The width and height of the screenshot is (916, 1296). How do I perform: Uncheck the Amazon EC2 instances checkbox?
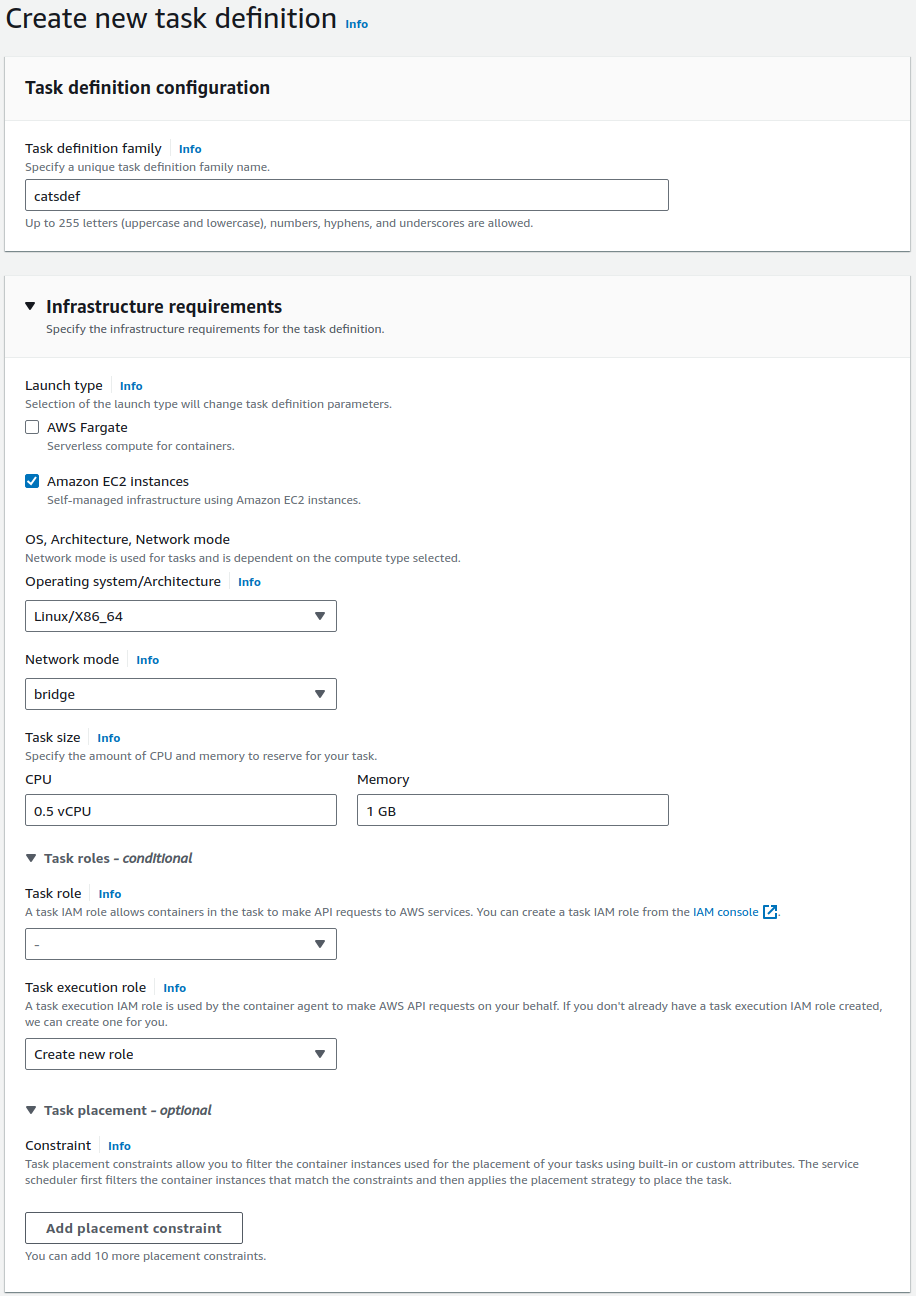pyautogui.click(x=32, y=481)
